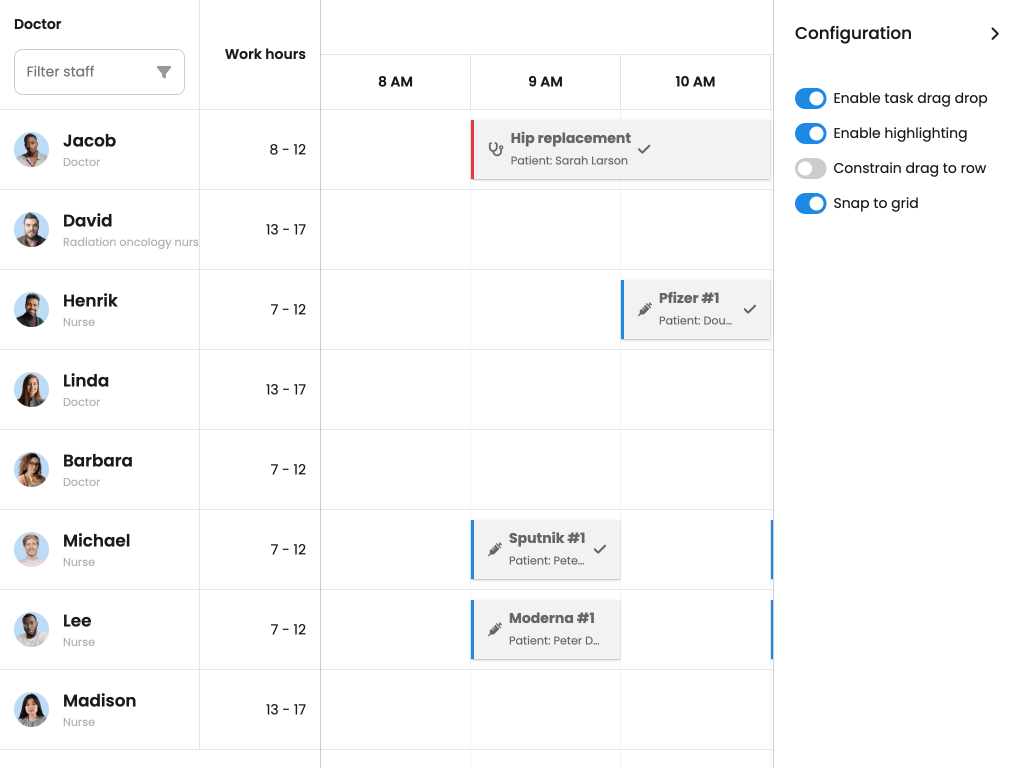
Task: Select the Moderna #1 event card
Action: tap(545, 629)
